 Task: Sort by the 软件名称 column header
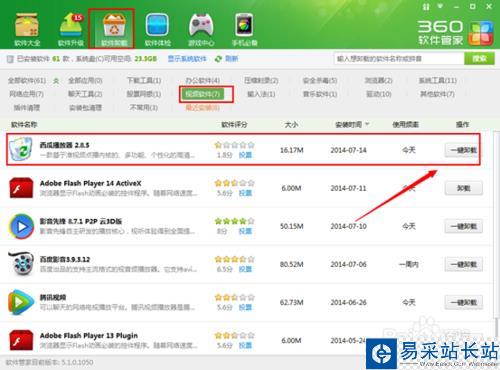[24, 125]
